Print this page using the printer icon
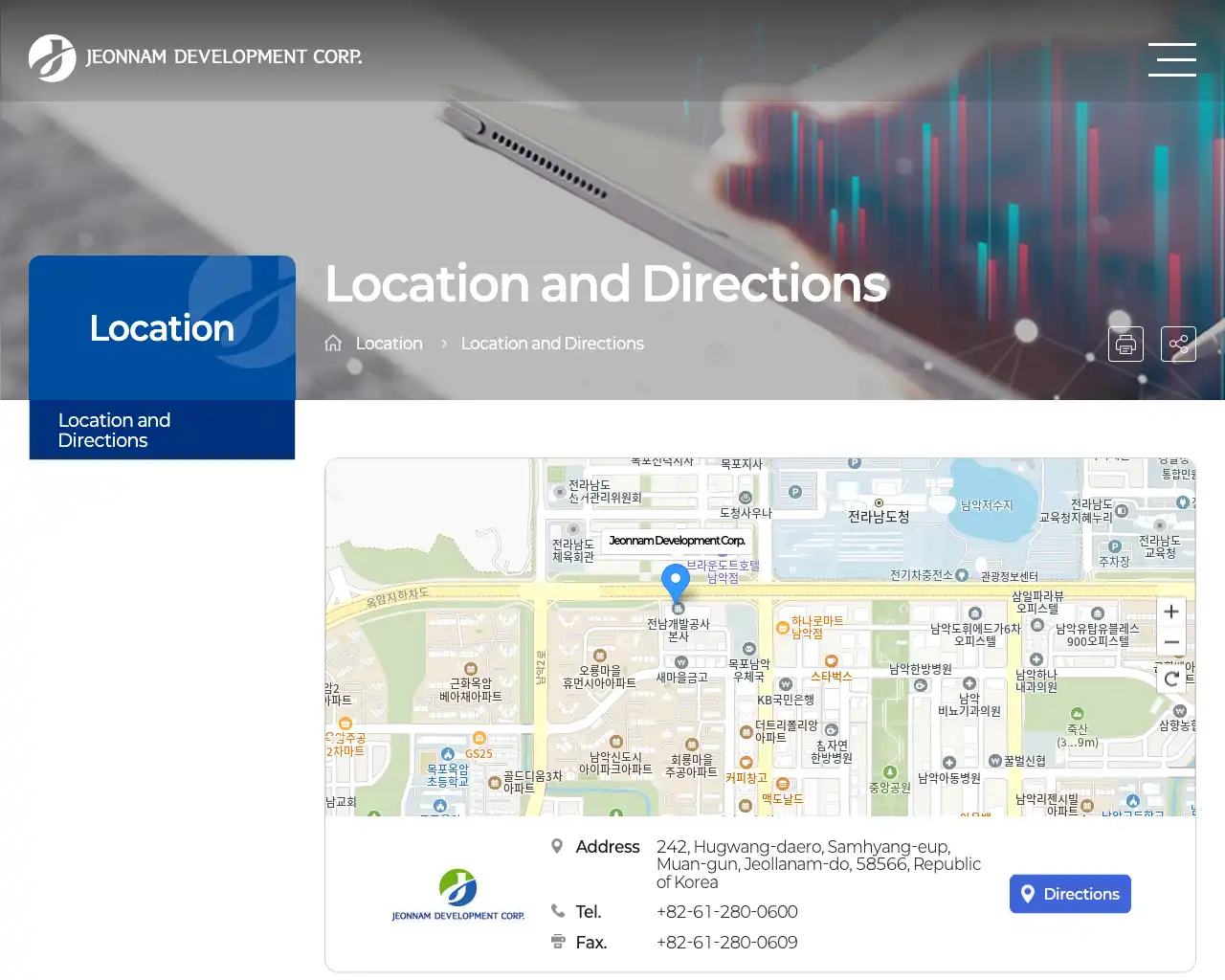This screenshot has width=1225, height=980. pyautogui.click(x=1125, y=344)
